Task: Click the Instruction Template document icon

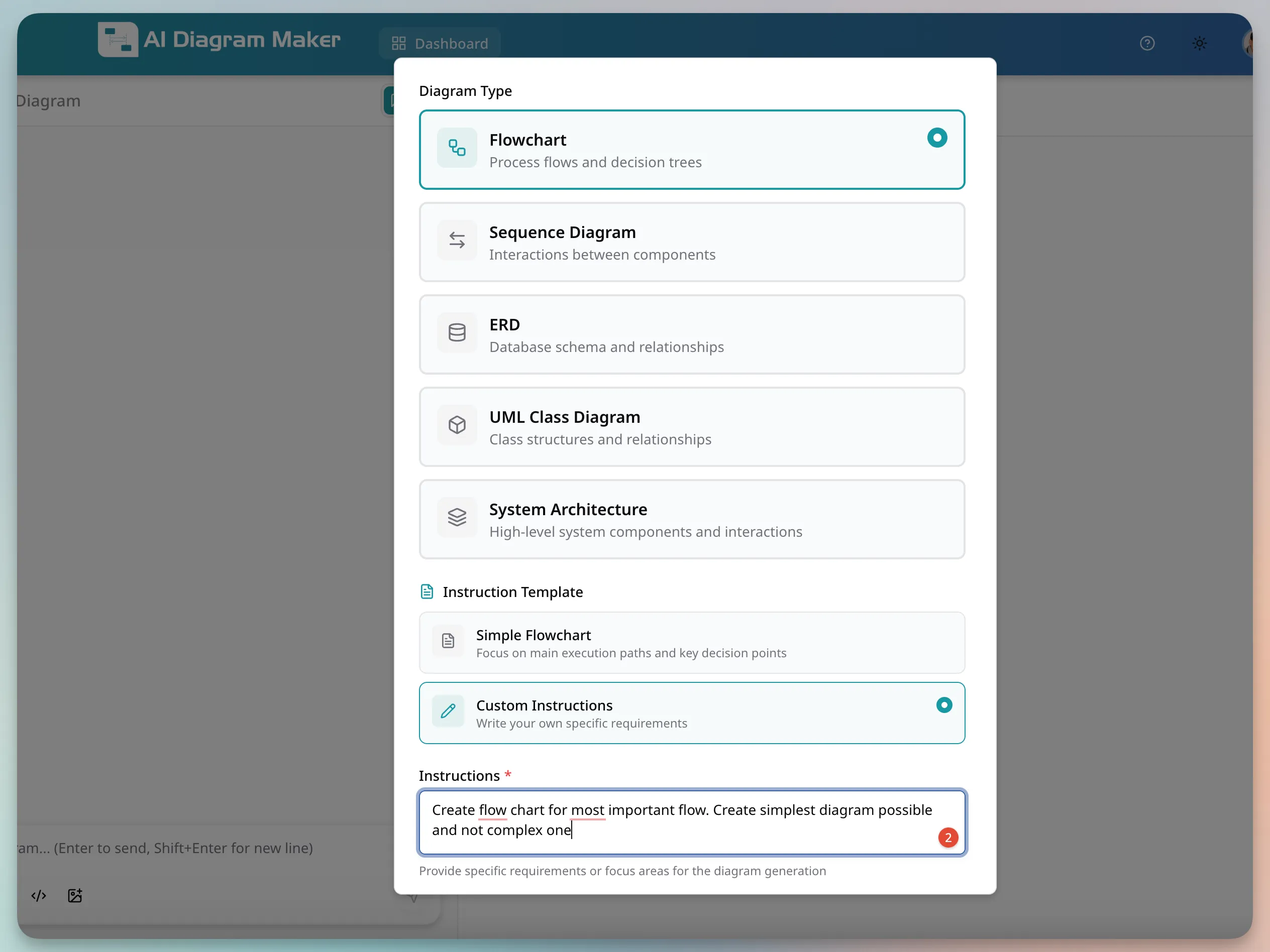Action: (x=427, y=591)
